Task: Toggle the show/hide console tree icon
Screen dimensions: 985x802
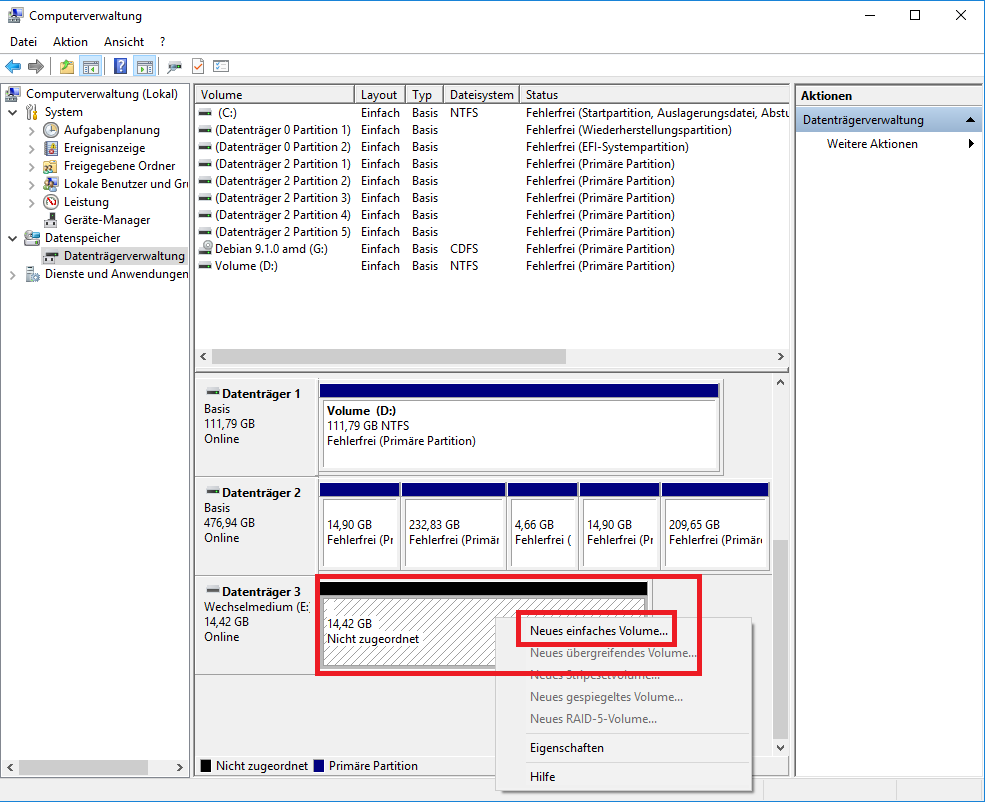Action: [x=91, y=67]
